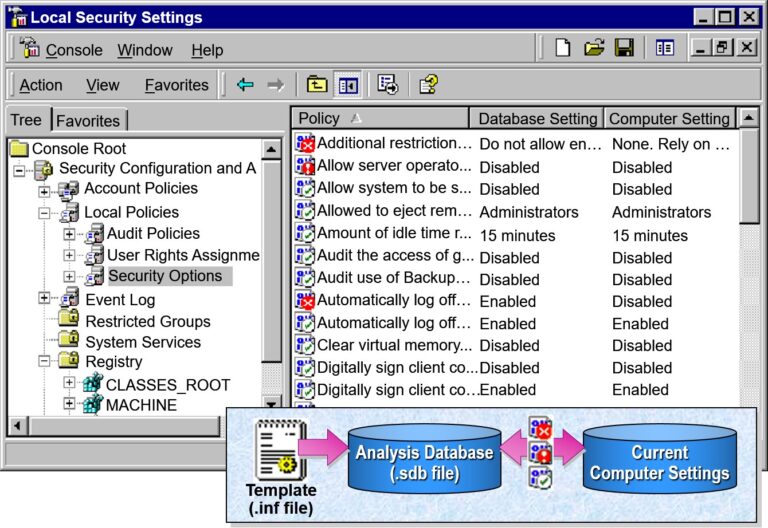Click the Save console floppy disk icon
Viewport: 768px width, 528px height.
[x=624, y=48]
